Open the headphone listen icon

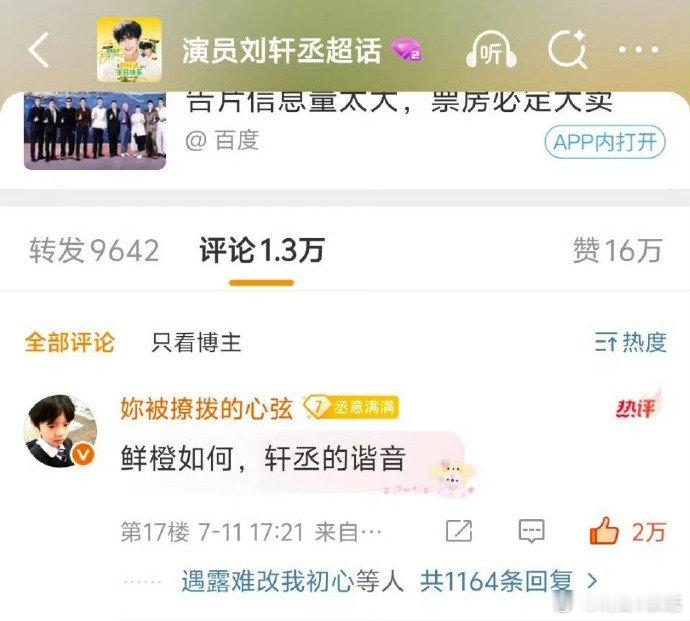(x=491, y=49)
